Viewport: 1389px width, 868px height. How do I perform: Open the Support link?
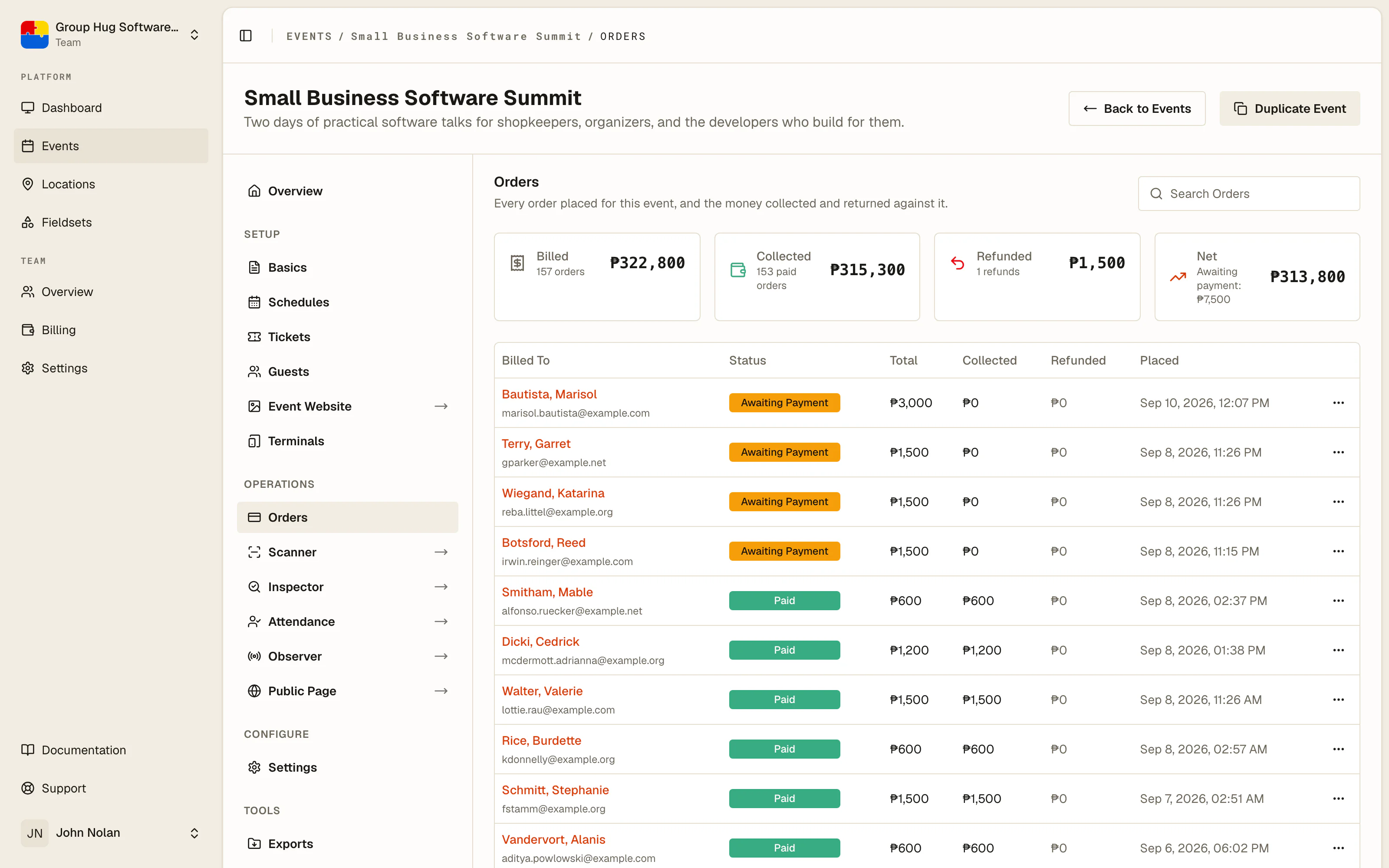111,788
